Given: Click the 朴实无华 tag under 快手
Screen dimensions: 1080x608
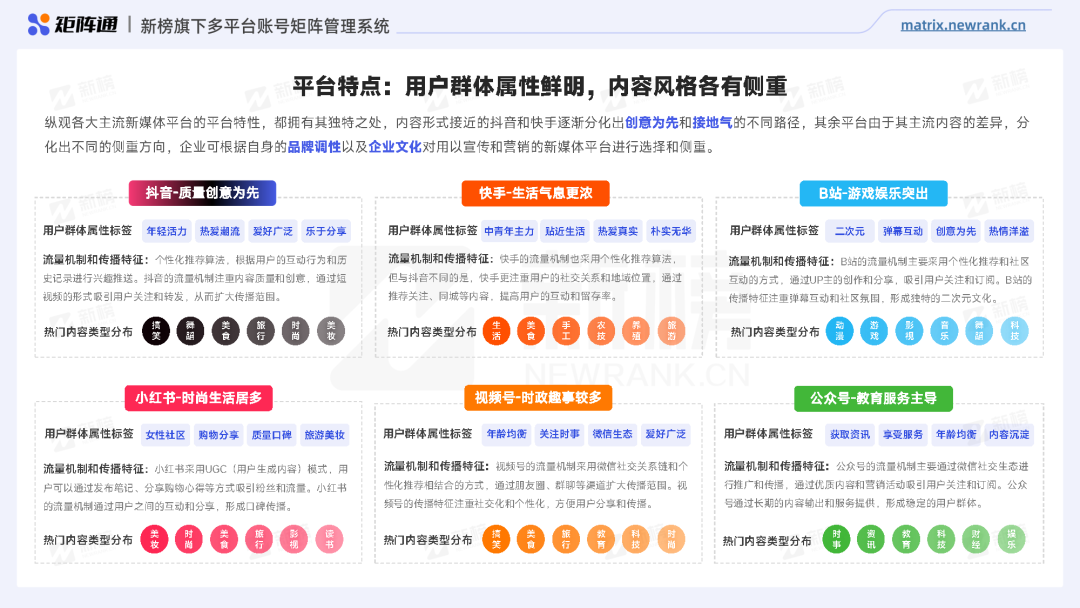Looking at the screenshot, I should point(671,231).
